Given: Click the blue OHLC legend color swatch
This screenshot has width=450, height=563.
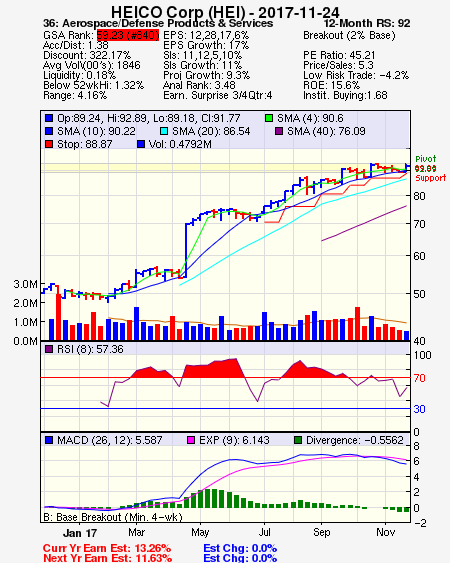Looking at the screenshot, I should 49,118.
